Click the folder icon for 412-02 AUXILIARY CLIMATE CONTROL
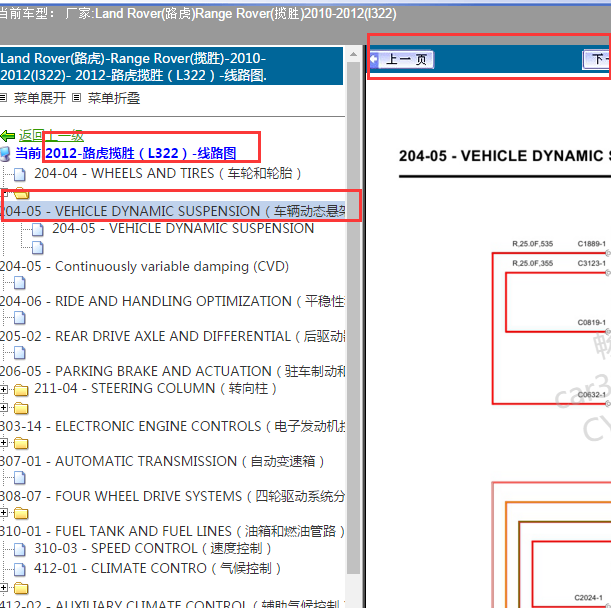611x608 pixels. (21, 588)
